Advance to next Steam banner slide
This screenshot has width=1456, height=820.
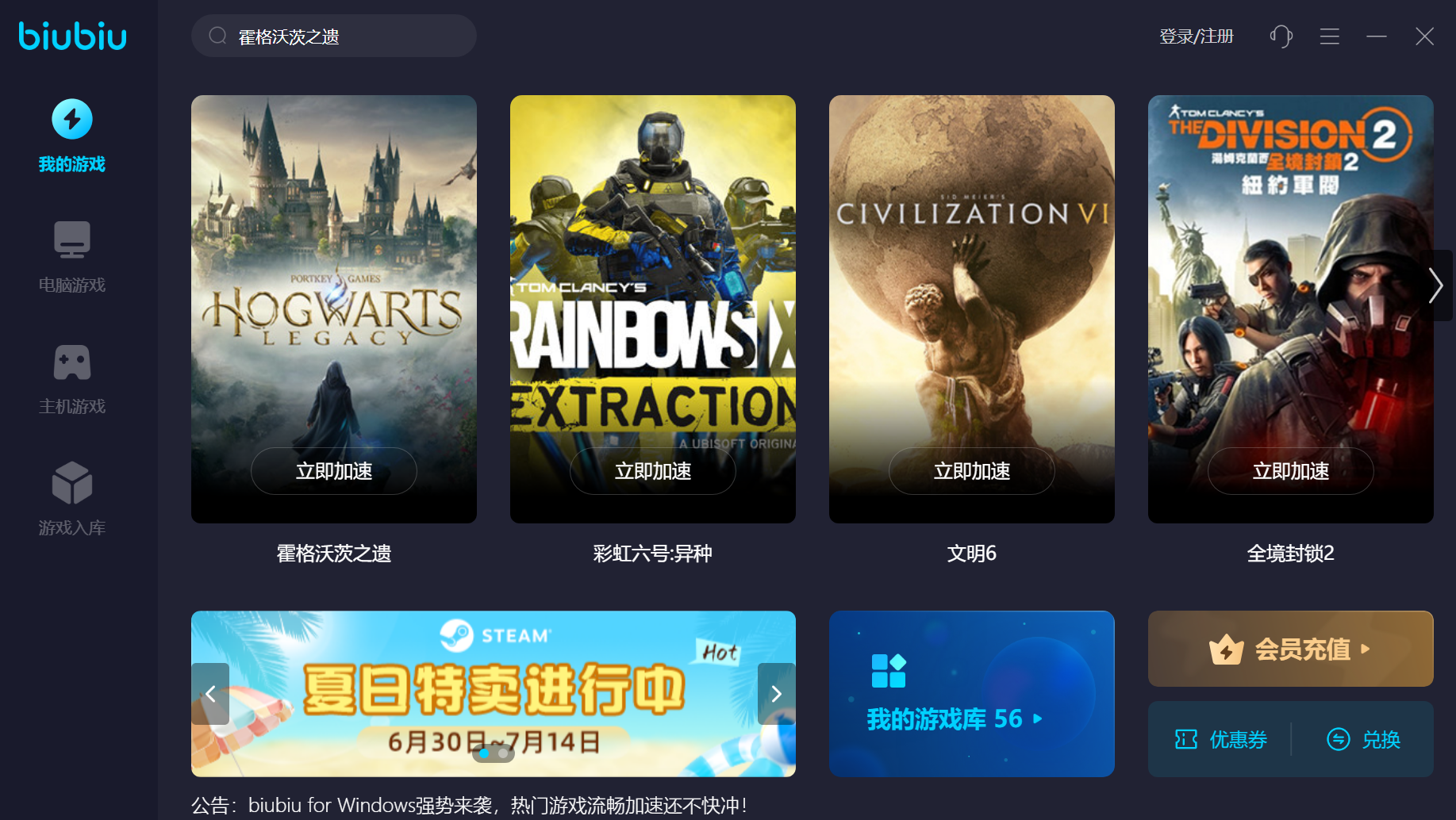777,694
